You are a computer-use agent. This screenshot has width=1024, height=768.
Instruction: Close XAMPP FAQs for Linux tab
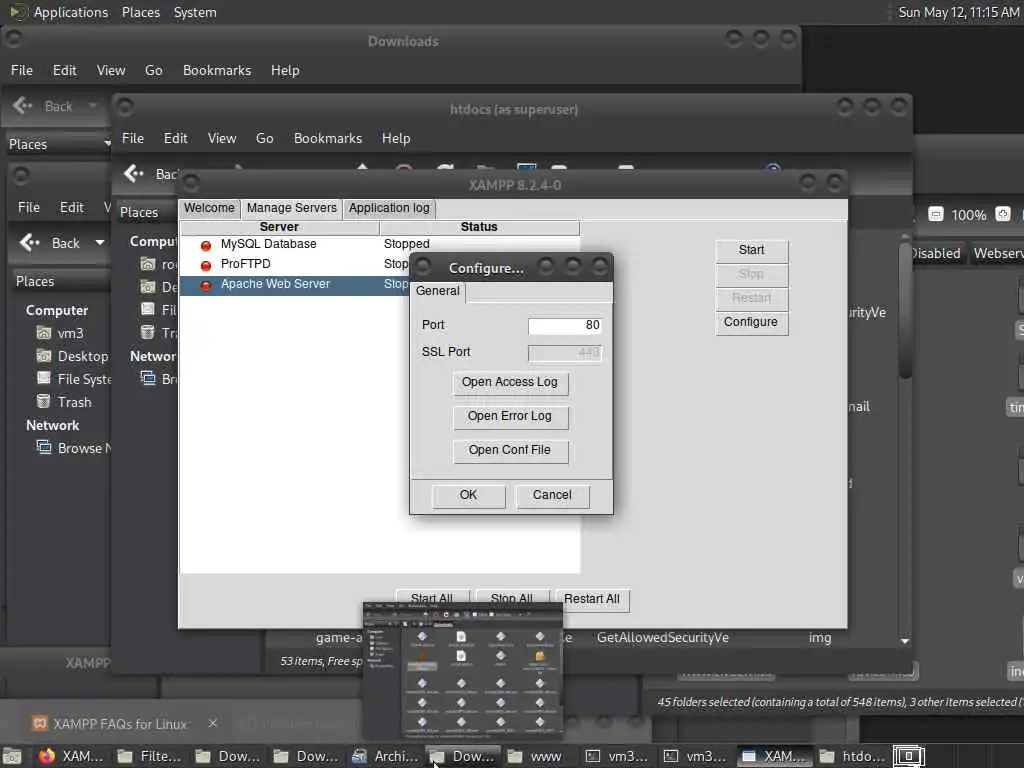213,723
